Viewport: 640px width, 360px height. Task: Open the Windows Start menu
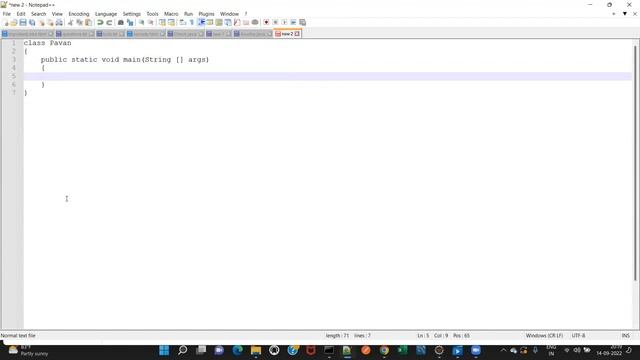click(164, 350)
